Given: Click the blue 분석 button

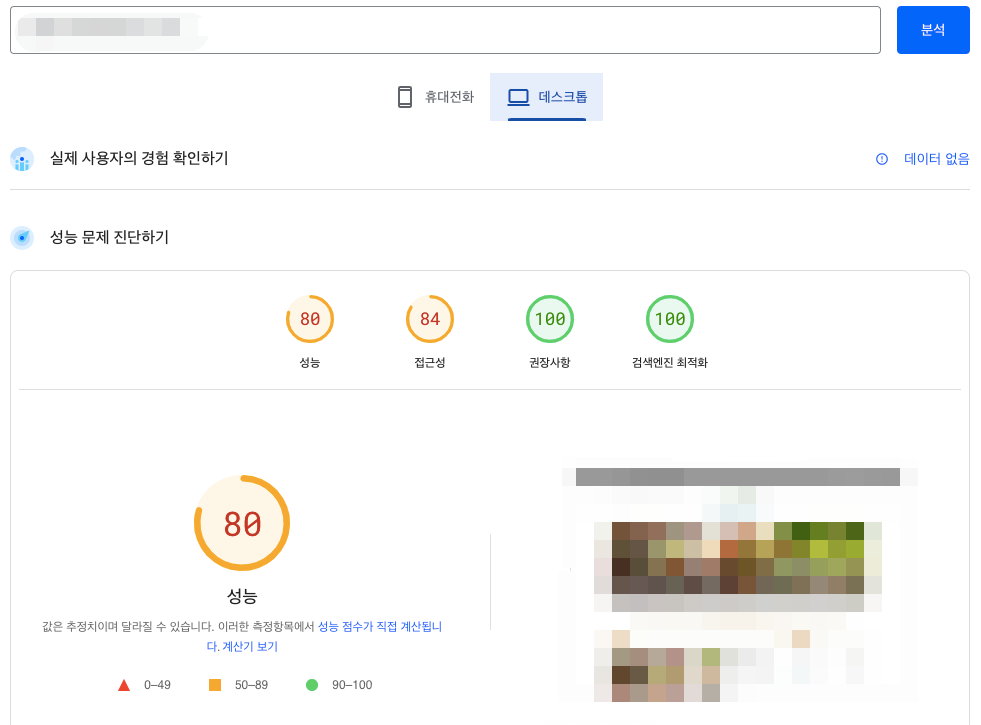Looking at the screenshot, I should click(932, 30).
